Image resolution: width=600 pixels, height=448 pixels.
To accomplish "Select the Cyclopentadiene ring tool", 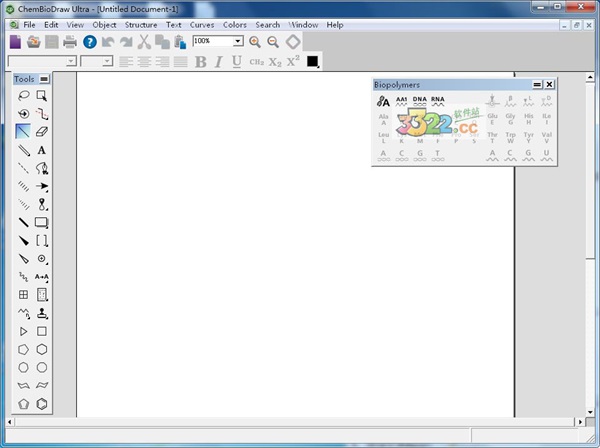I will click(x=24, y=404).
